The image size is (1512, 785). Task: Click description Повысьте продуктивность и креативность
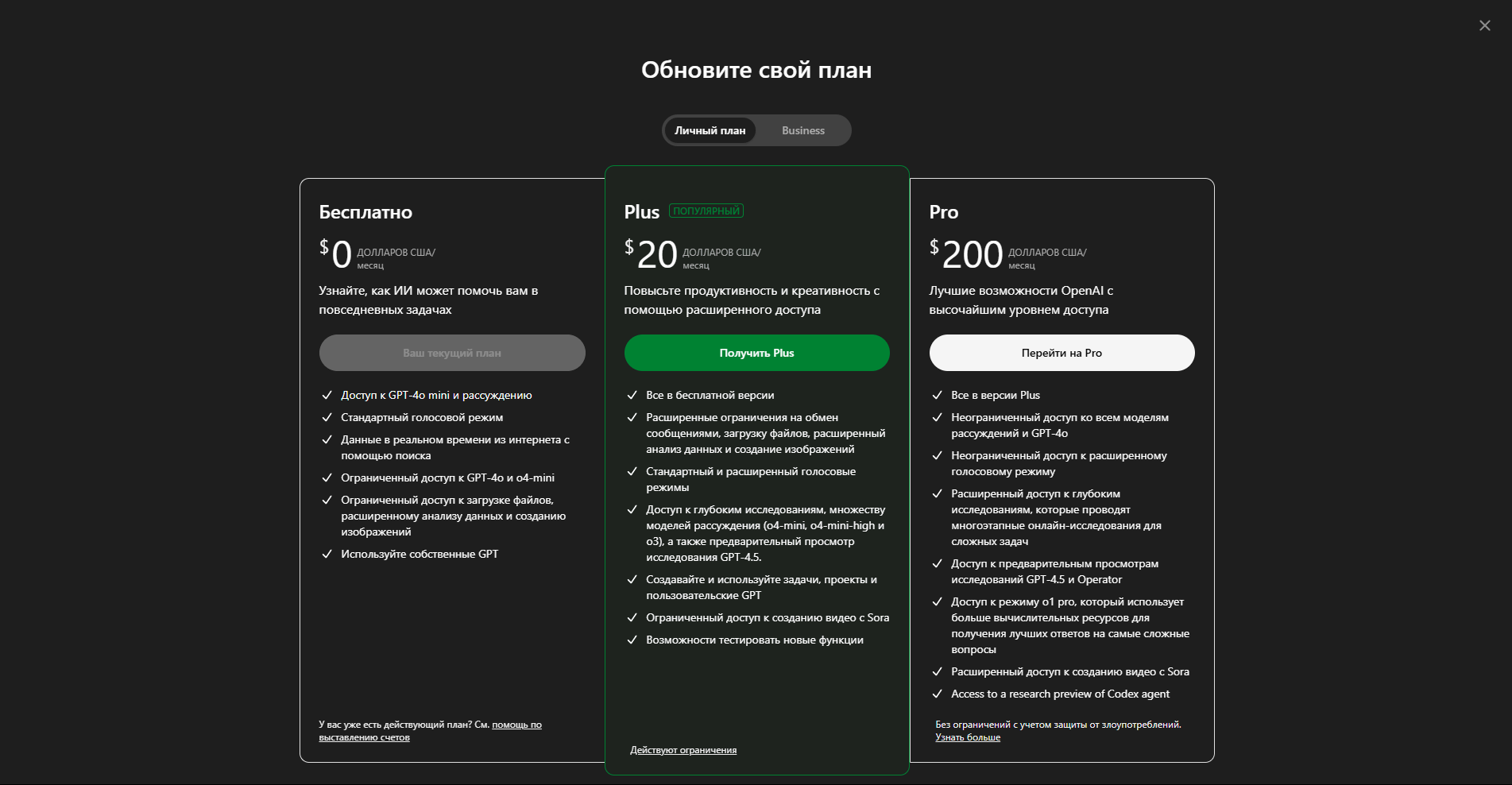(x=752, y=300)
